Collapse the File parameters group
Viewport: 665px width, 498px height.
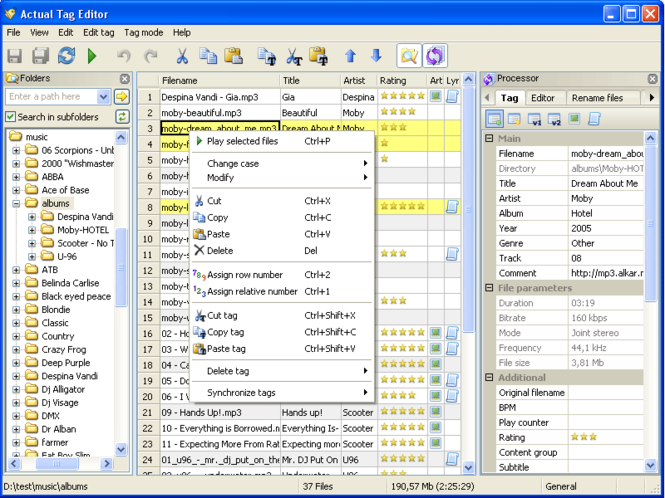489,288
